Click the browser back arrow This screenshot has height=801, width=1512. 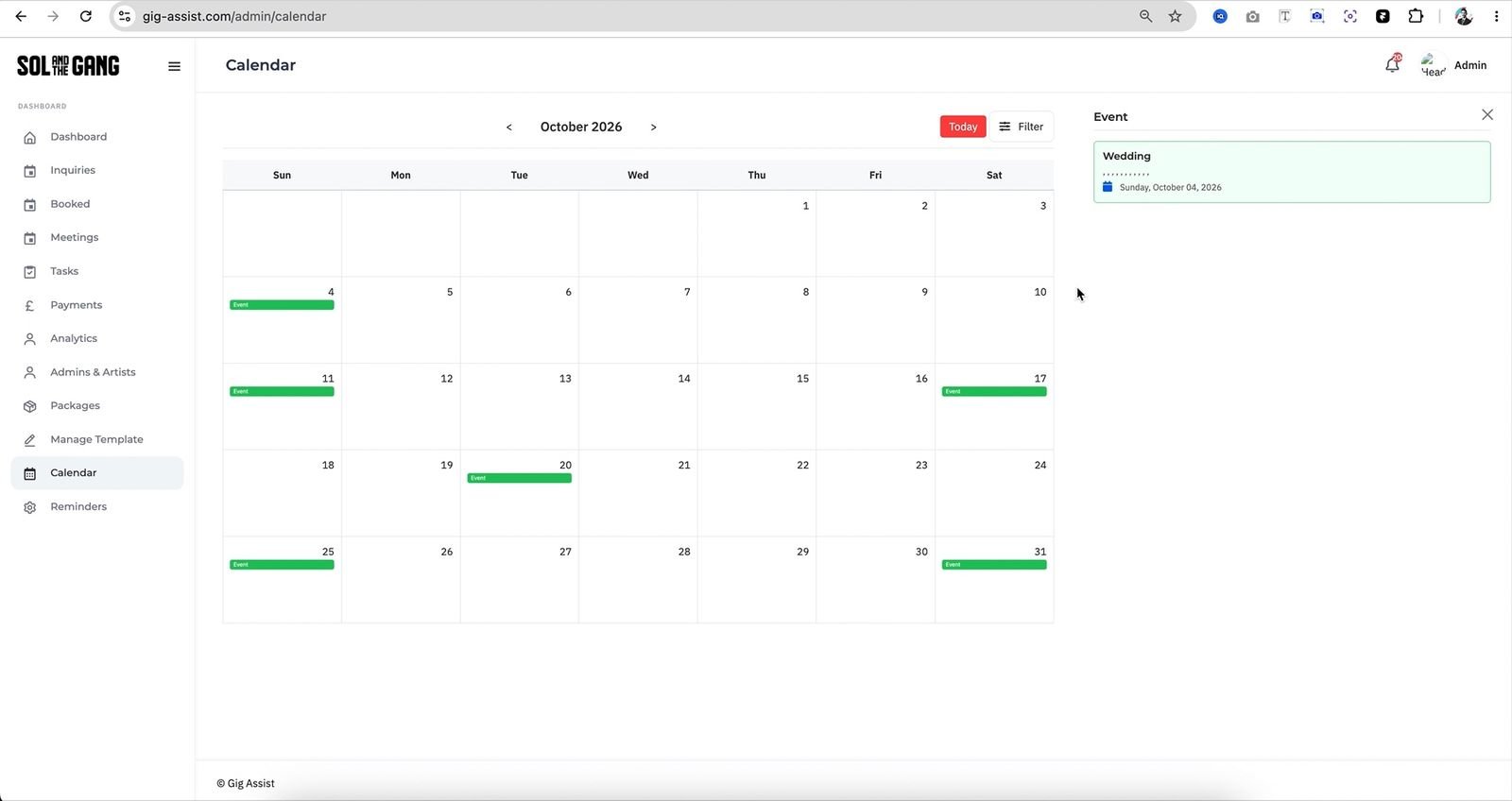(x=21, y=16)
